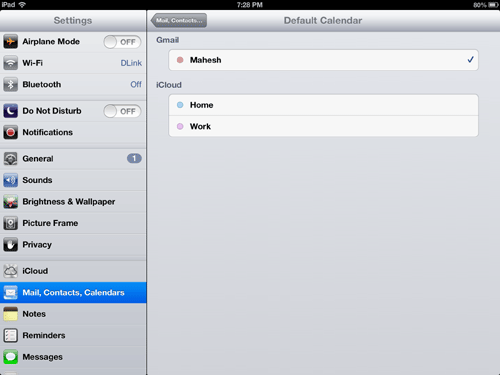This screenshot has width=500, height=375.
Task: Tap the battery icon in status bar
Action: pos(493,5)
